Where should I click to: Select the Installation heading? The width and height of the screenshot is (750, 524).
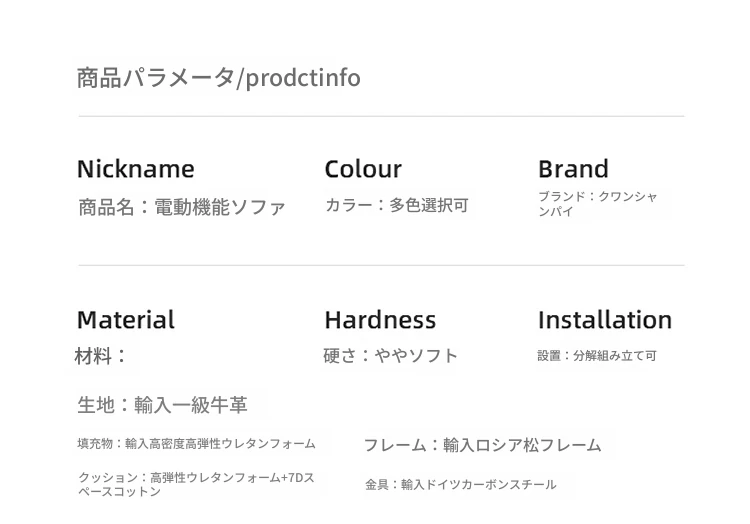click(x=605, y=320)
